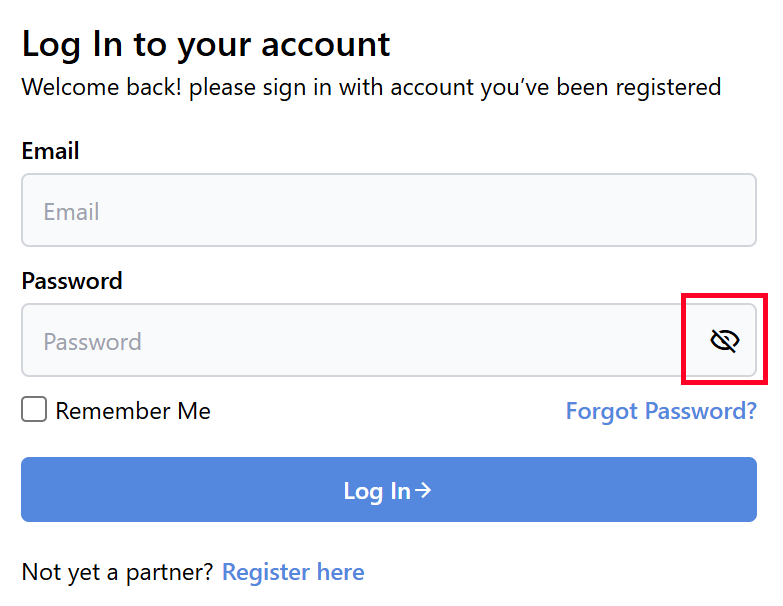
Task: Show password using the crossed-eye icon
Action: click(724, 341)
